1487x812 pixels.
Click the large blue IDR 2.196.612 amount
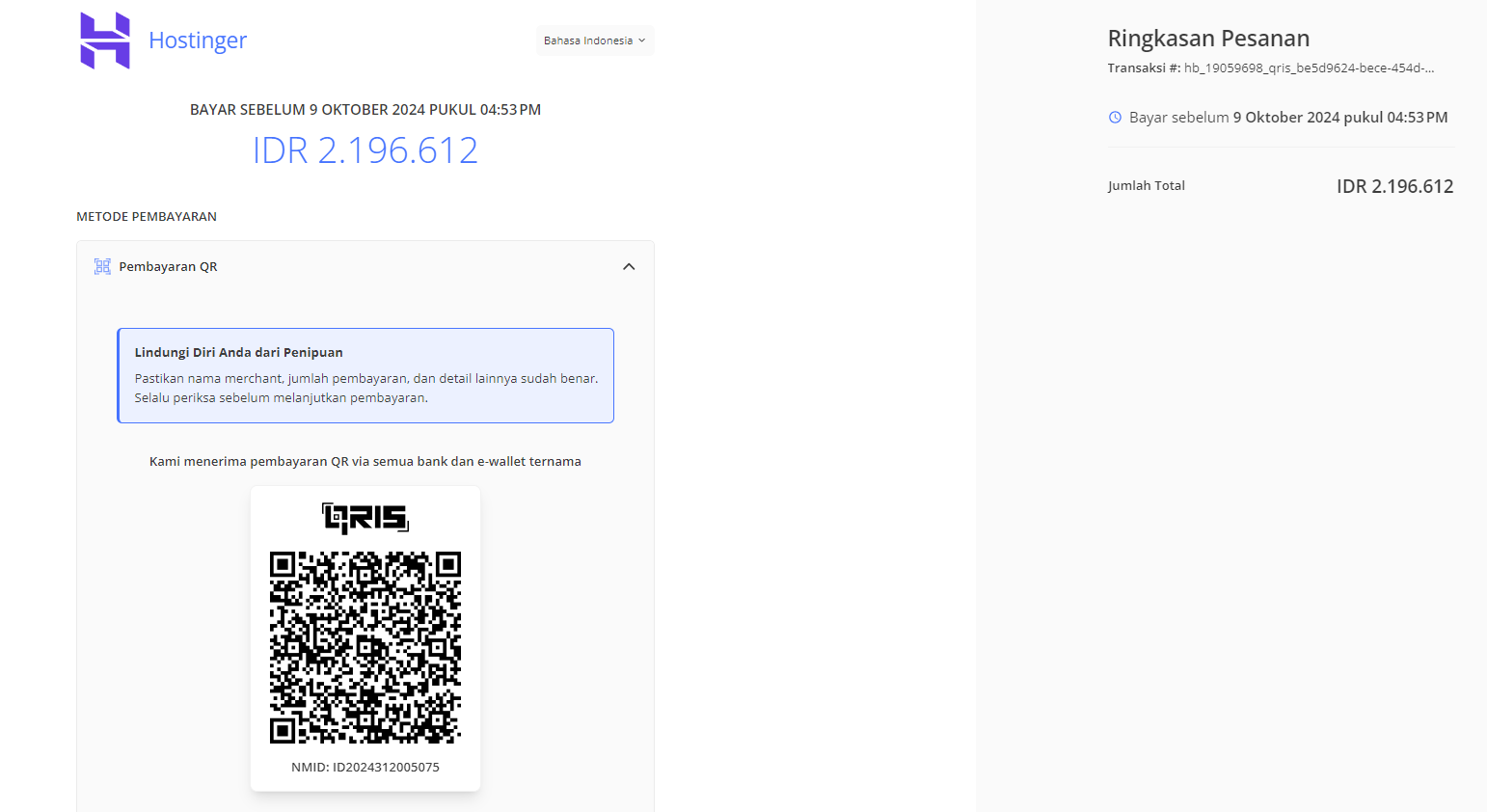[x=365, y=150]
